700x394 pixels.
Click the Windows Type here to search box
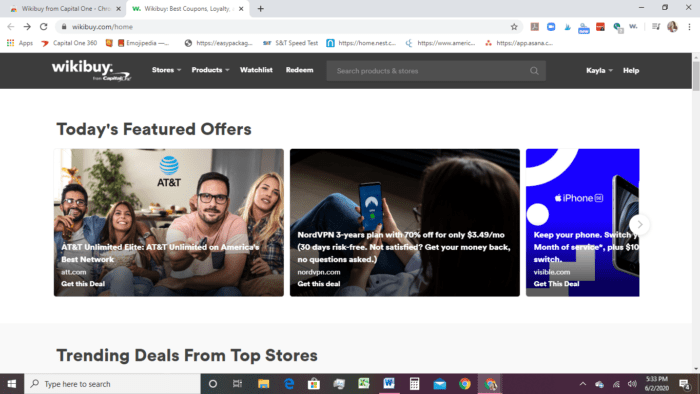pyautogui.click(x=112, y=384)
